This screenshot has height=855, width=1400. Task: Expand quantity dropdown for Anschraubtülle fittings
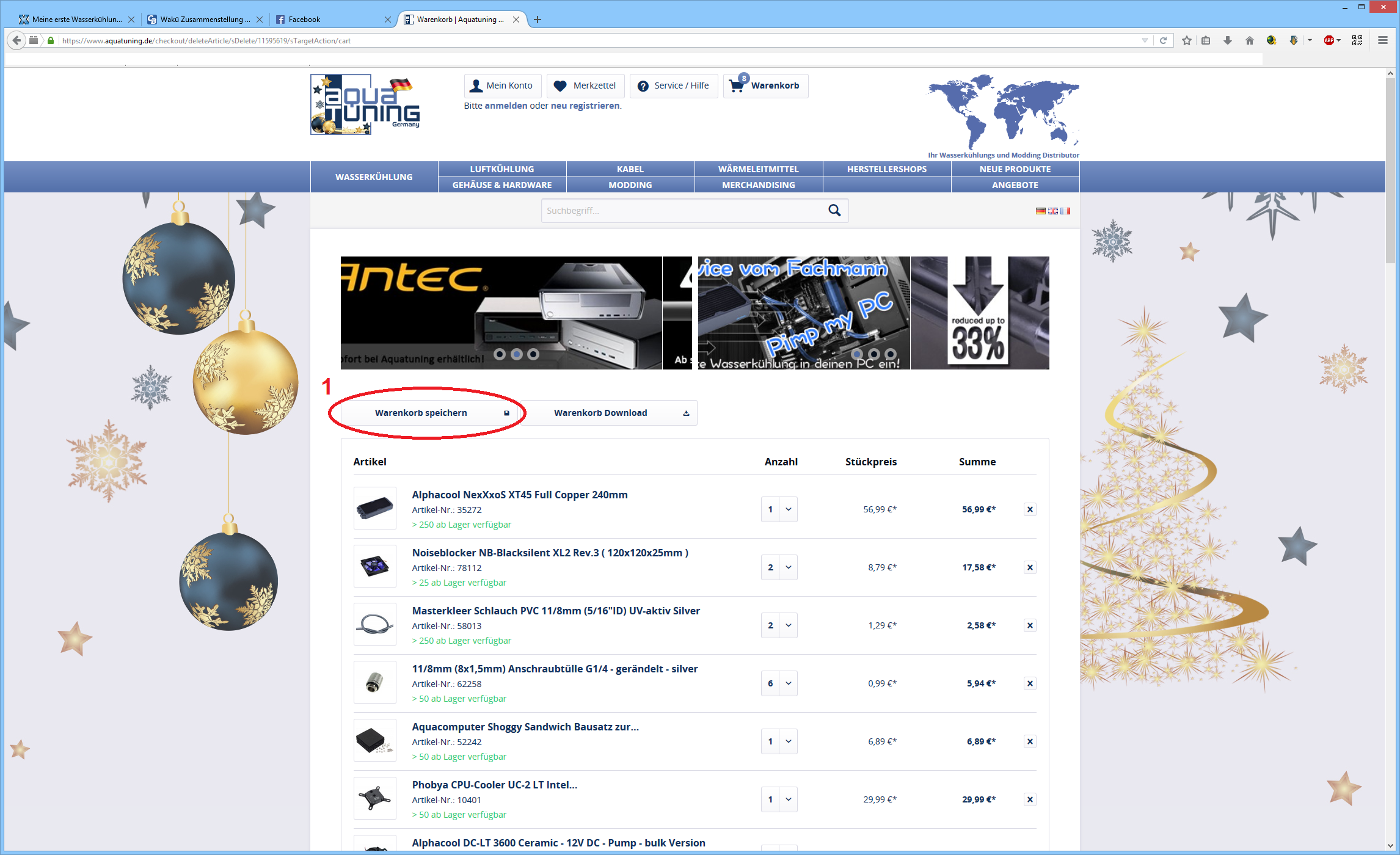(x=788, y=683)
